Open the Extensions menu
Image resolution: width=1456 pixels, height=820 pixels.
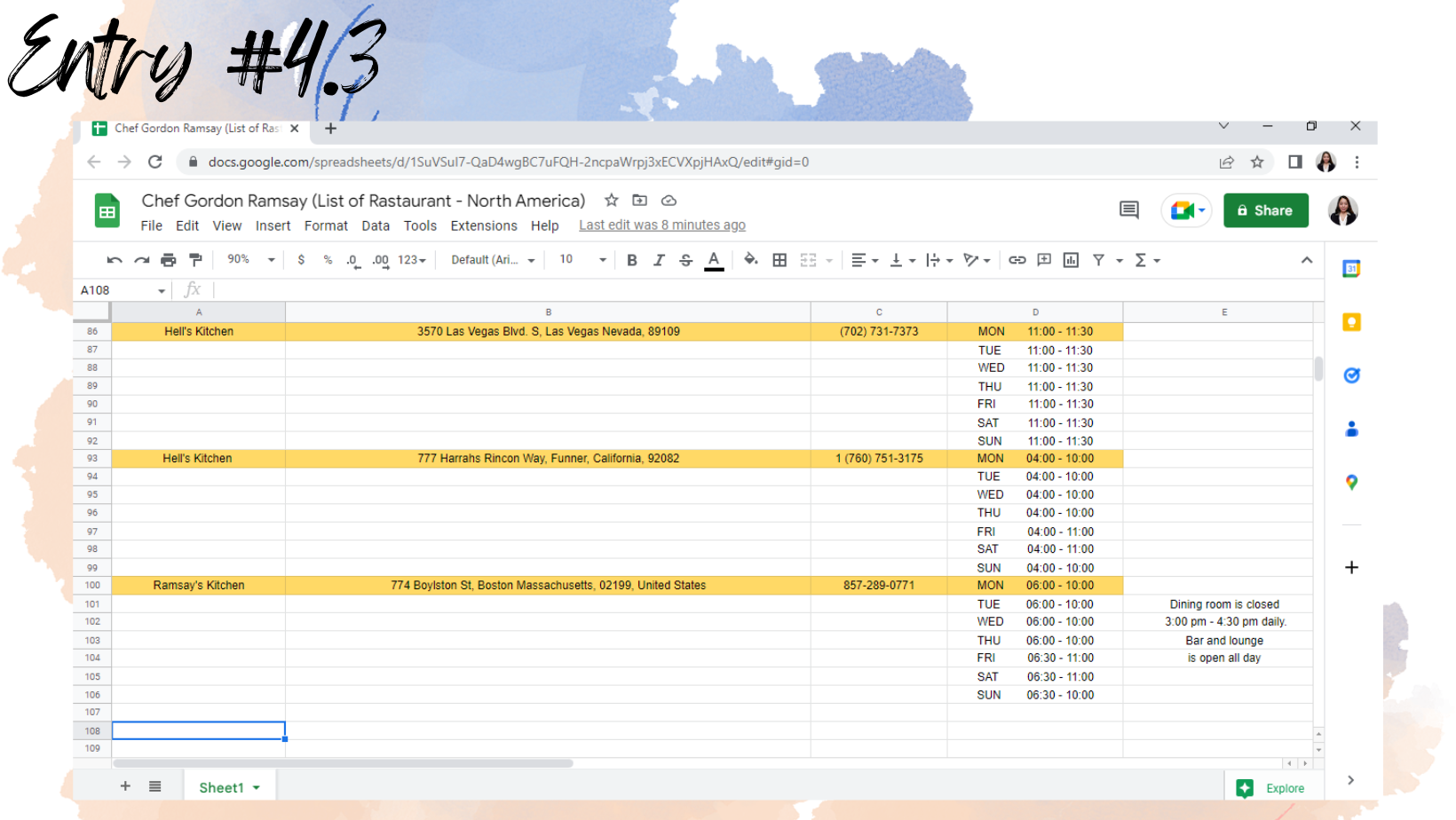click(484, 226)
